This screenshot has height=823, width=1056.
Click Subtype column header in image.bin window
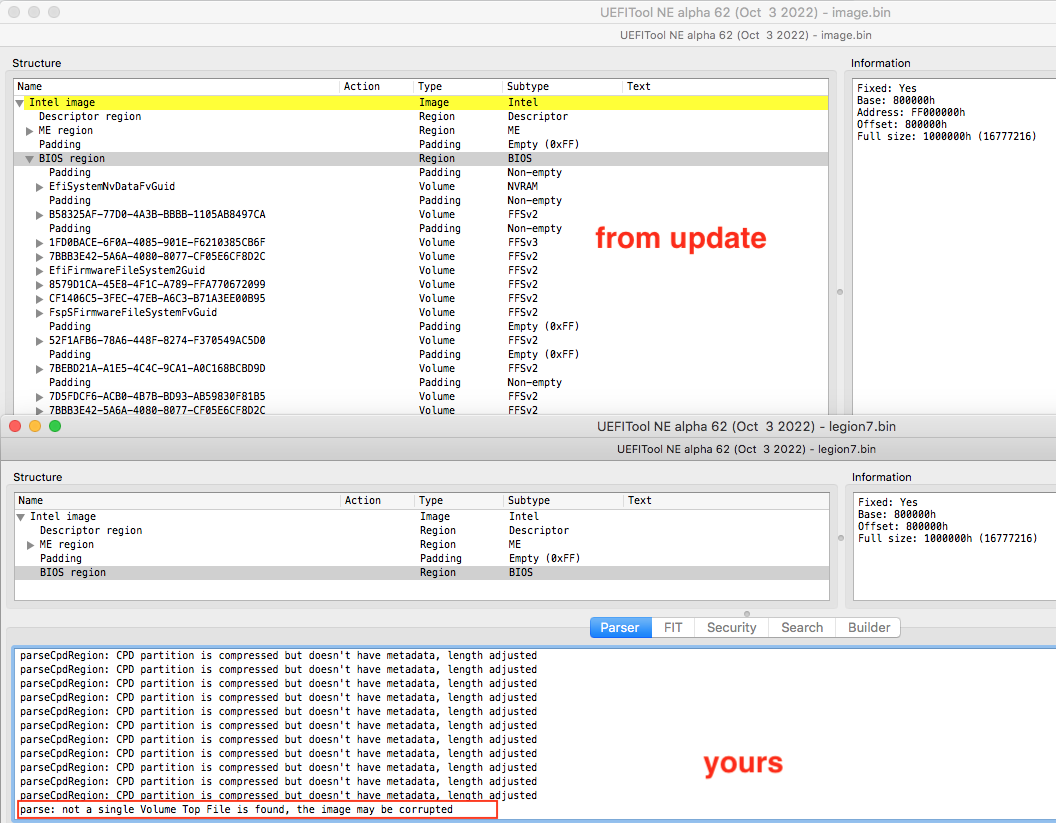563,86
